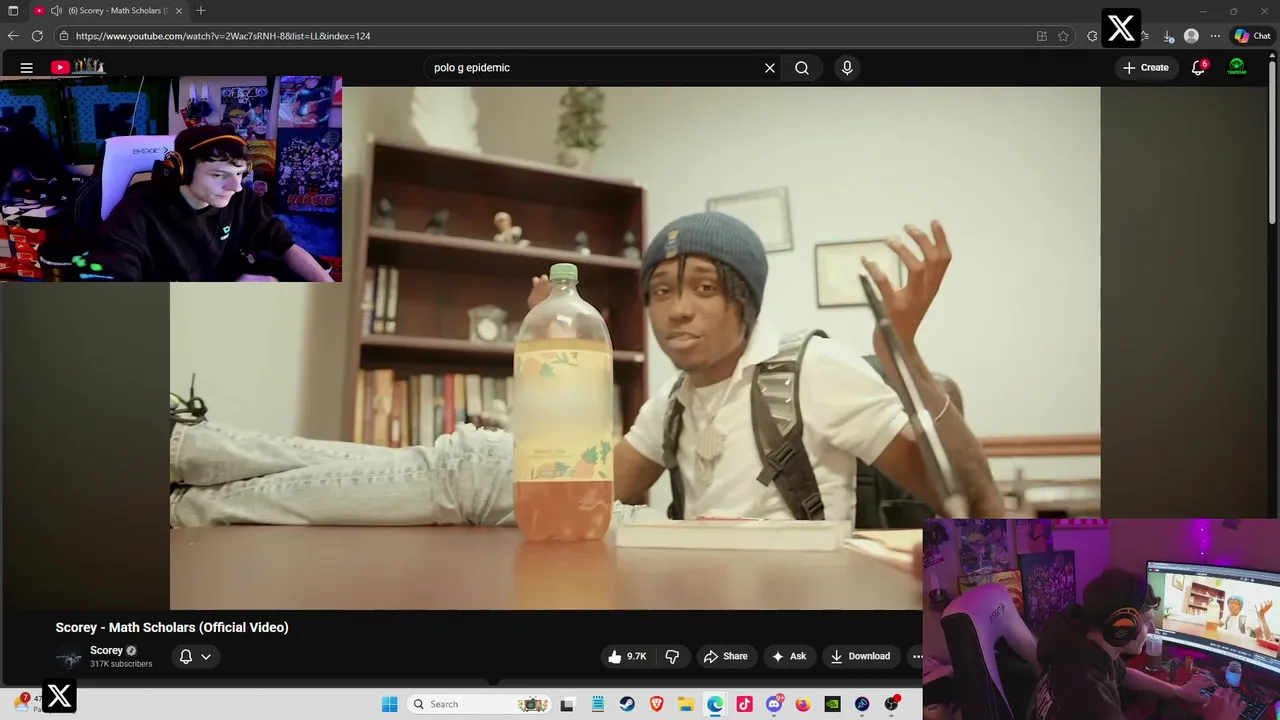Open a new browser tab
1280x720 pixels.
201,10
